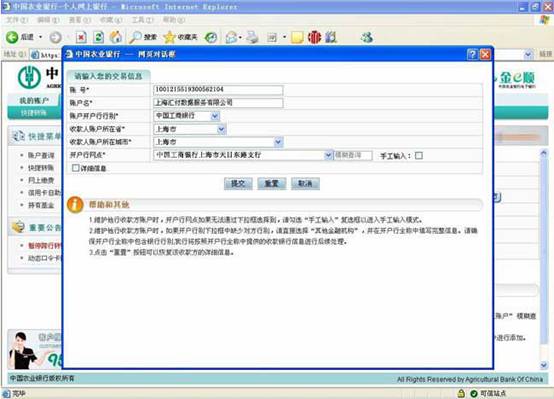Click the green Refresh page icon
Image resolution: width=554 pixels, height=399 pixels.
(99, 37)
